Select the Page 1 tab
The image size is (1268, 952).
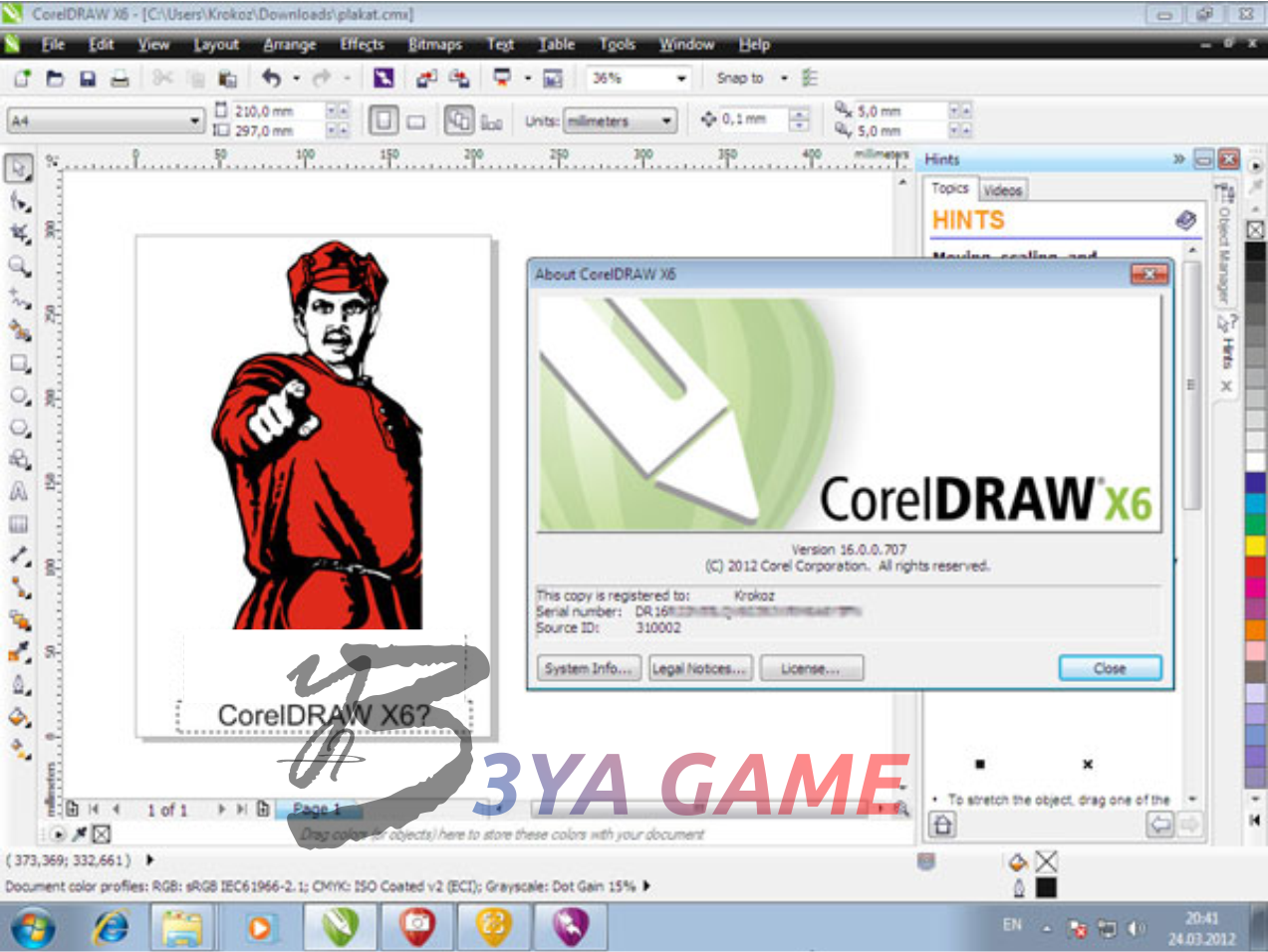[317, 809]
